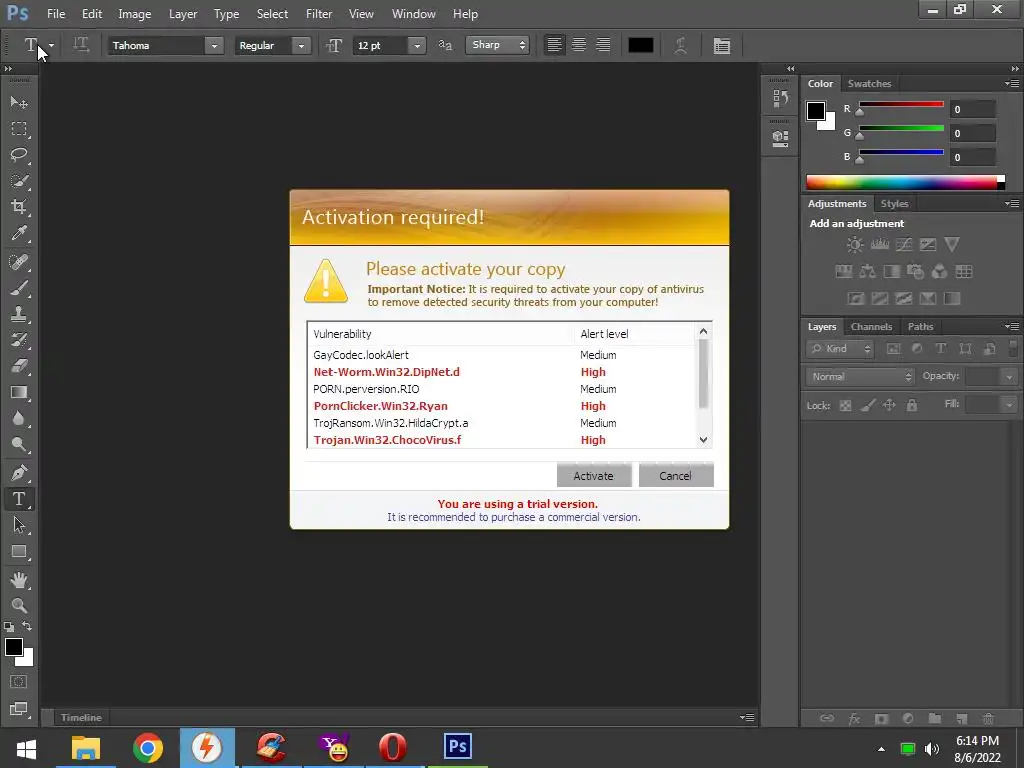Select the Hand tool
The image size is (1024, 768).
point(19,580)
